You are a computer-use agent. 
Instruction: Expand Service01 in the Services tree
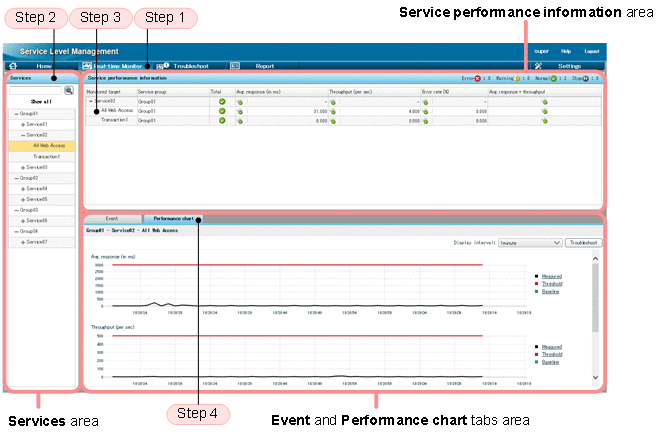pyautogui.click(x=23, y=124)
